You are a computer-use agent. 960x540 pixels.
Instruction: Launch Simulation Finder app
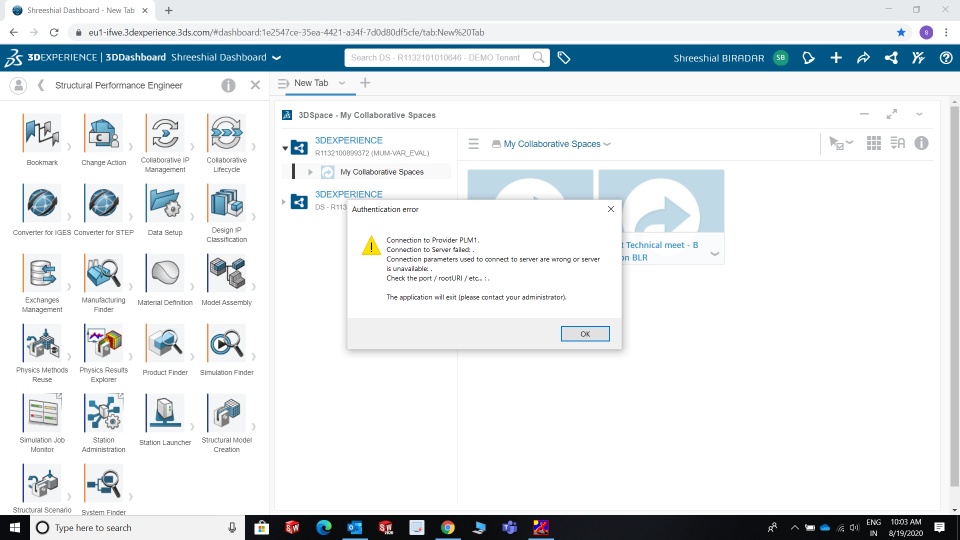[226, 343]
